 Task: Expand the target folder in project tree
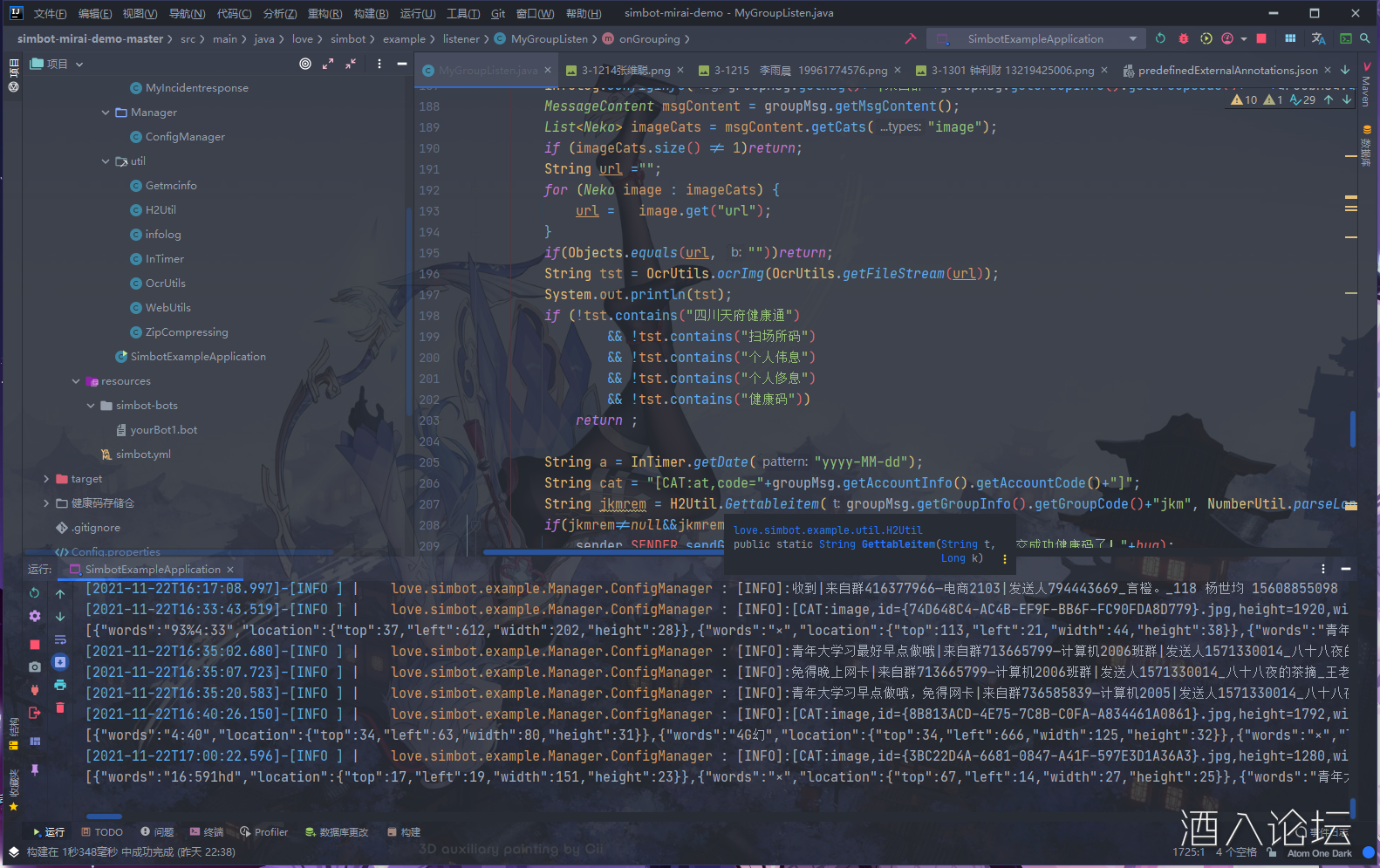click(x=46, y=479)
